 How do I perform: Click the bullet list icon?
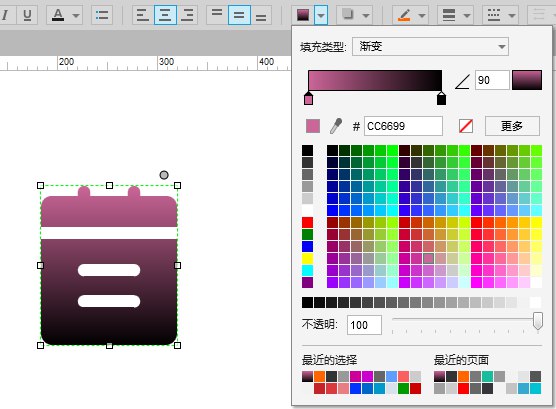pos(102,15)
